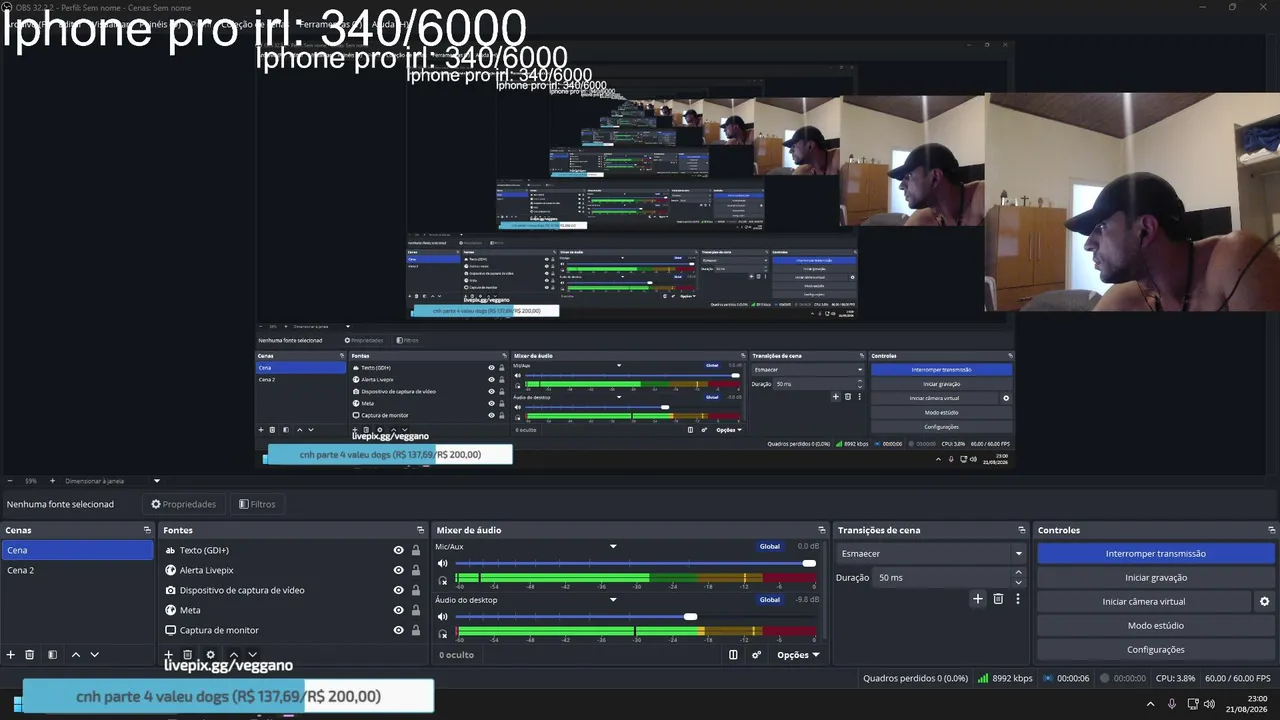Hide the Texto (GDI+) source
Screen dimensions: 1280x720
click(x=399, y=550)
